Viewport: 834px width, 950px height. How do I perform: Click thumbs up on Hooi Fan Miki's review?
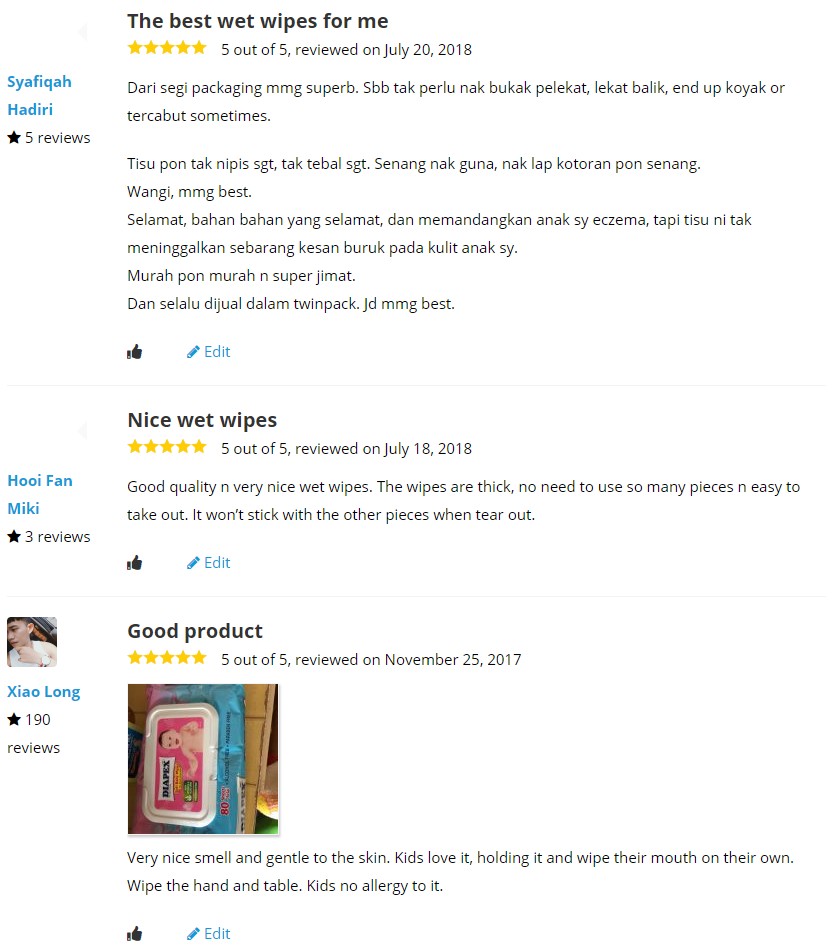click(134, 563)
